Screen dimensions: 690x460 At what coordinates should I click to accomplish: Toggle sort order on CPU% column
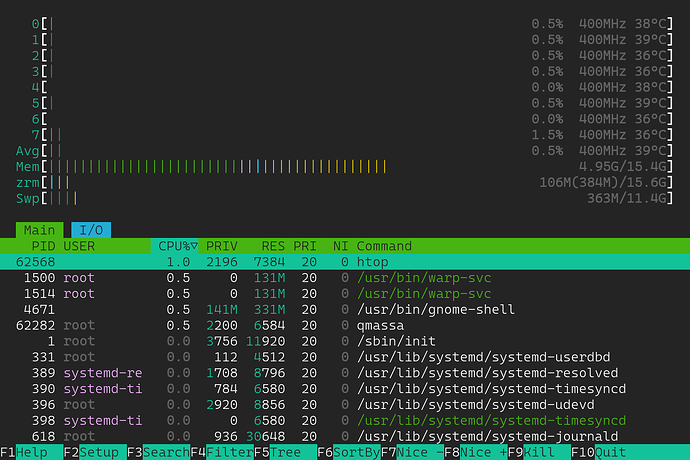coord(174,246)
